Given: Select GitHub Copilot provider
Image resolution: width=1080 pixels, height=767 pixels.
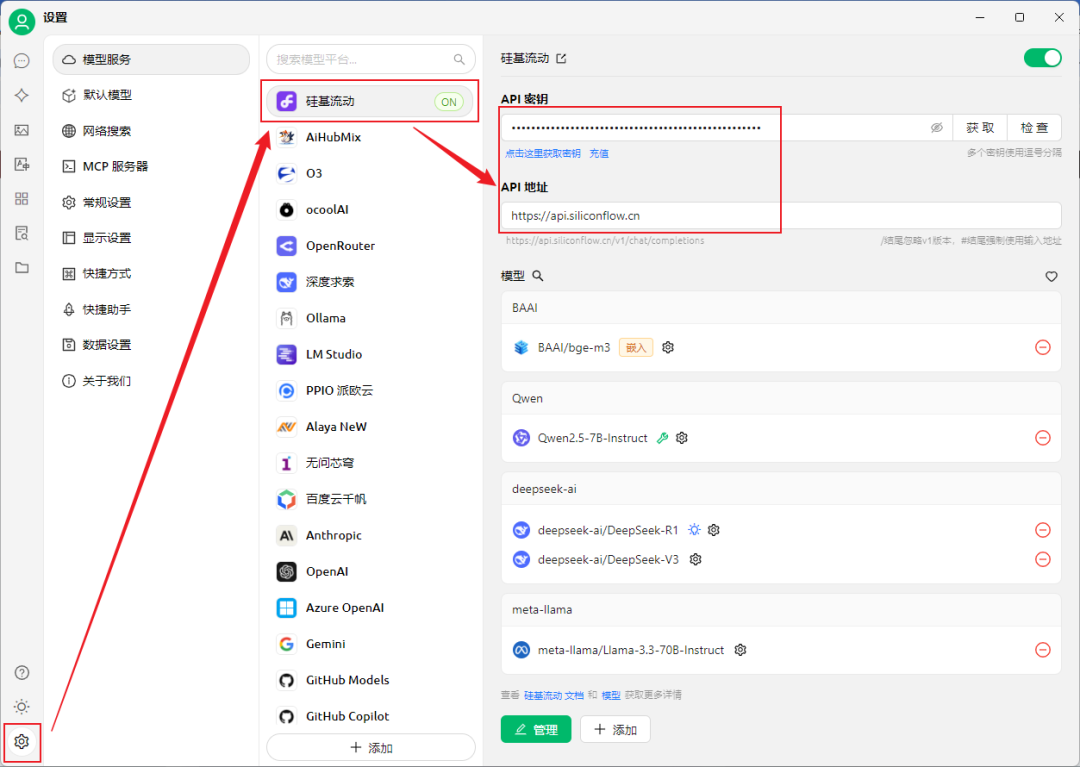Looking at the screenshot, I should [x=371, y=716].
